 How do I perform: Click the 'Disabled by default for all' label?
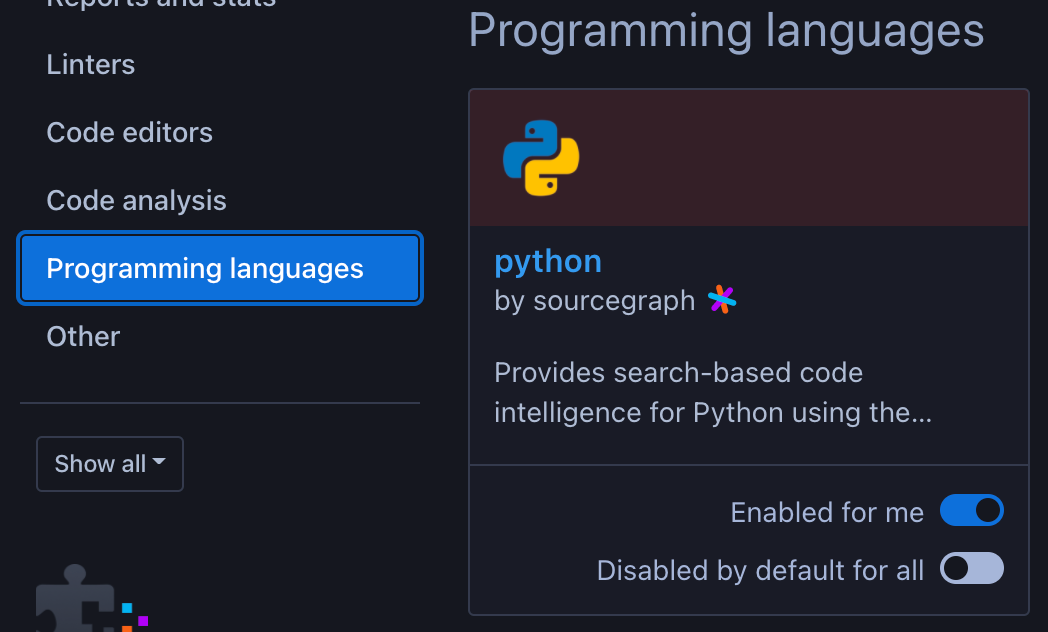760,571
